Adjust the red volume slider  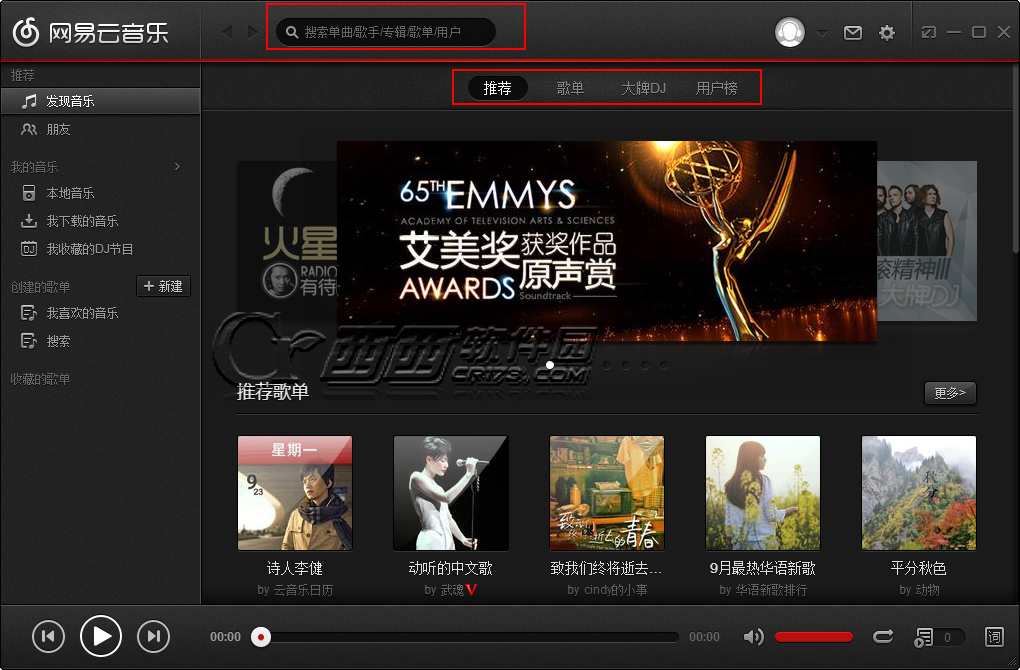coord(814,637)
